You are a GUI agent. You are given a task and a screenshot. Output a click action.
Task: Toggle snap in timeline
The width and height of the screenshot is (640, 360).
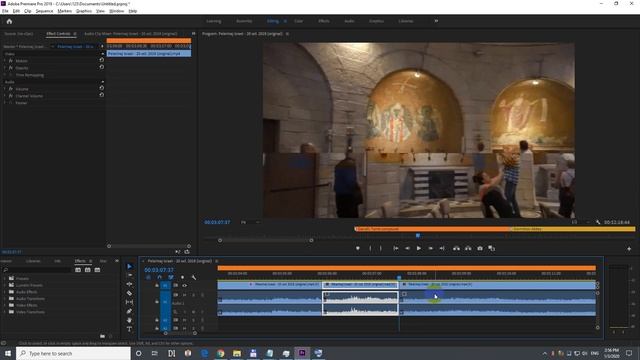[160, 278]
